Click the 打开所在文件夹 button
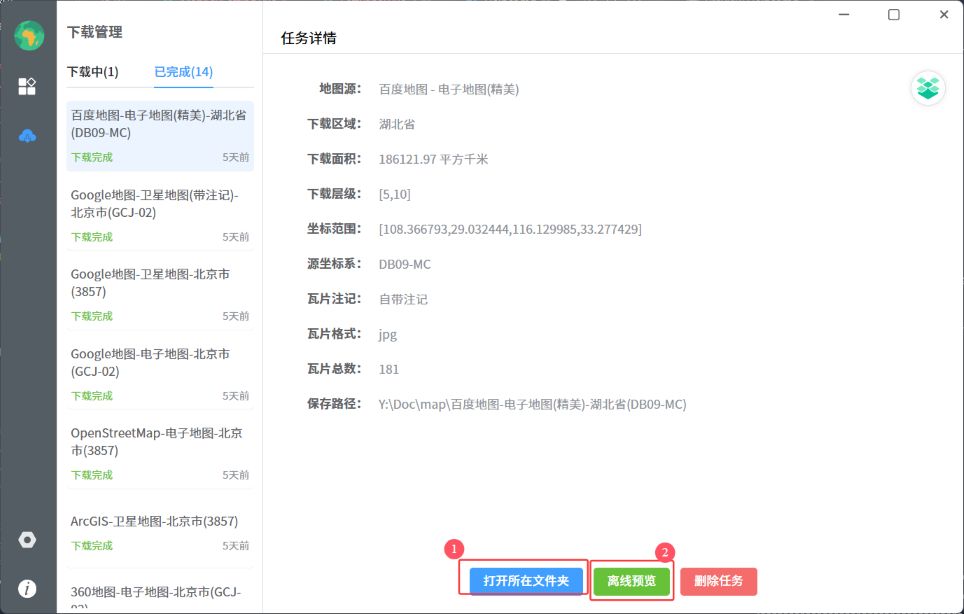The image size is (964, 614). [526, 581]
